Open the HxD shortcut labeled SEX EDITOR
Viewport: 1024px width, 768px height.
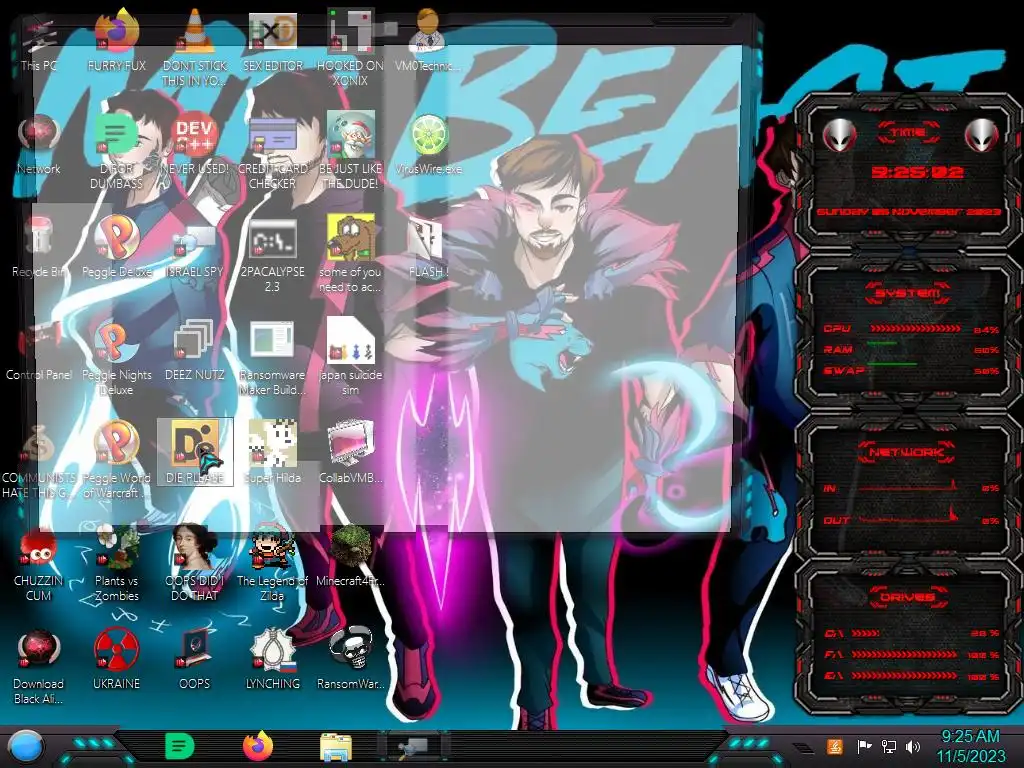tap(272, 40)
